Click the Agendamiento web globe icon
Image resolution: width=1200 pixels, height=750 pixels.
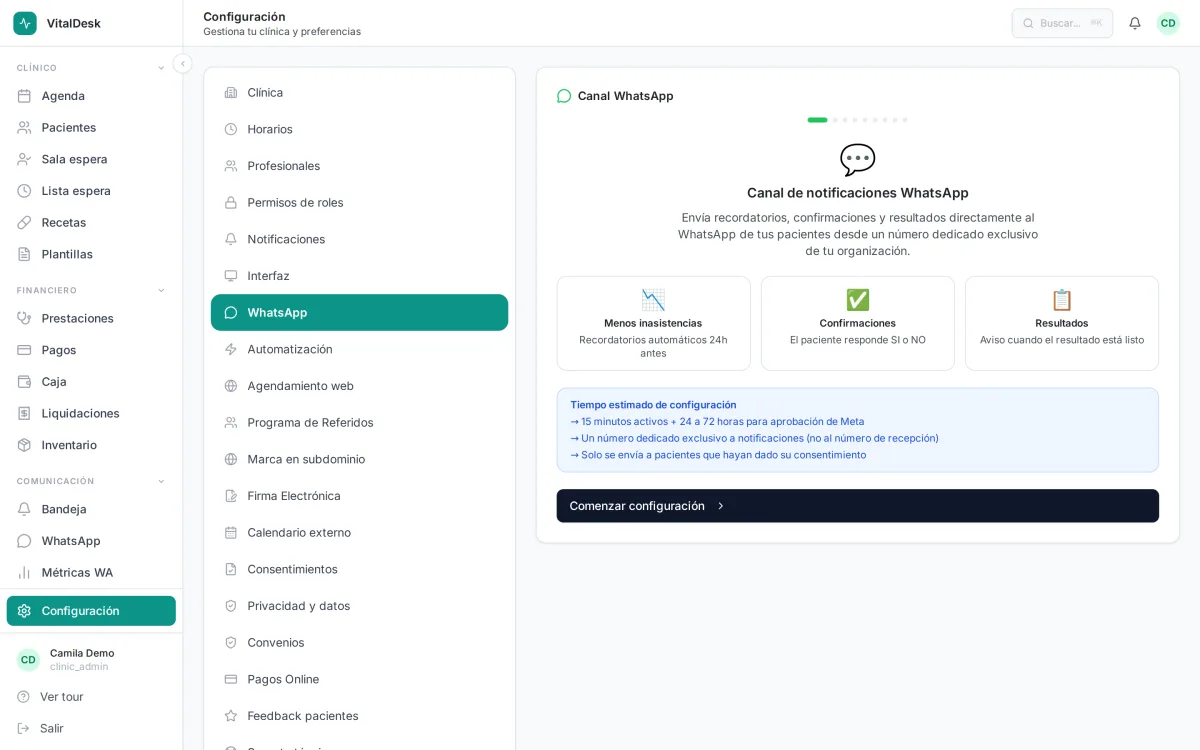[231, 386]
